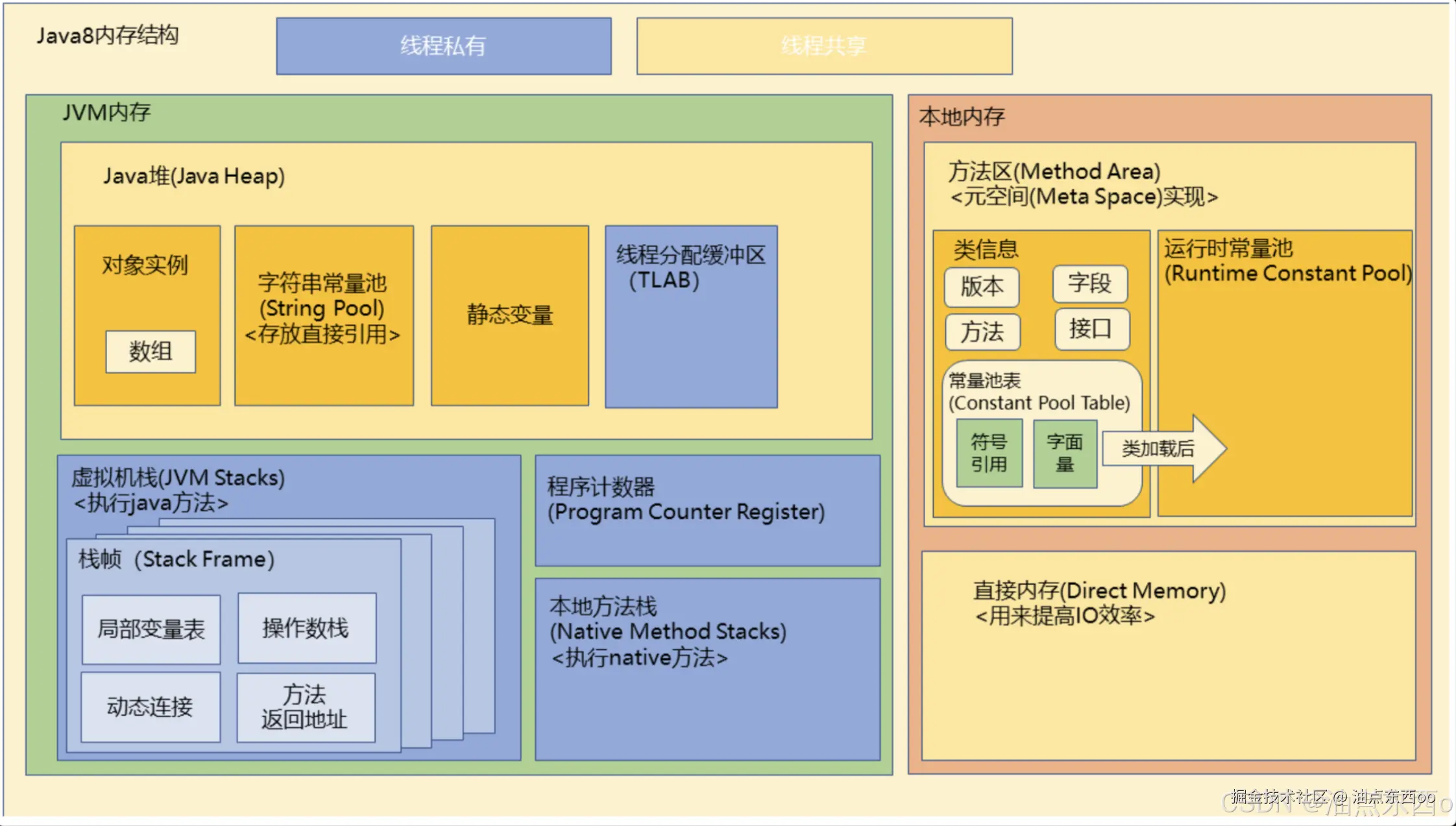Click the 线程共享 header label

pyautogui.click(x=825, y=46)
